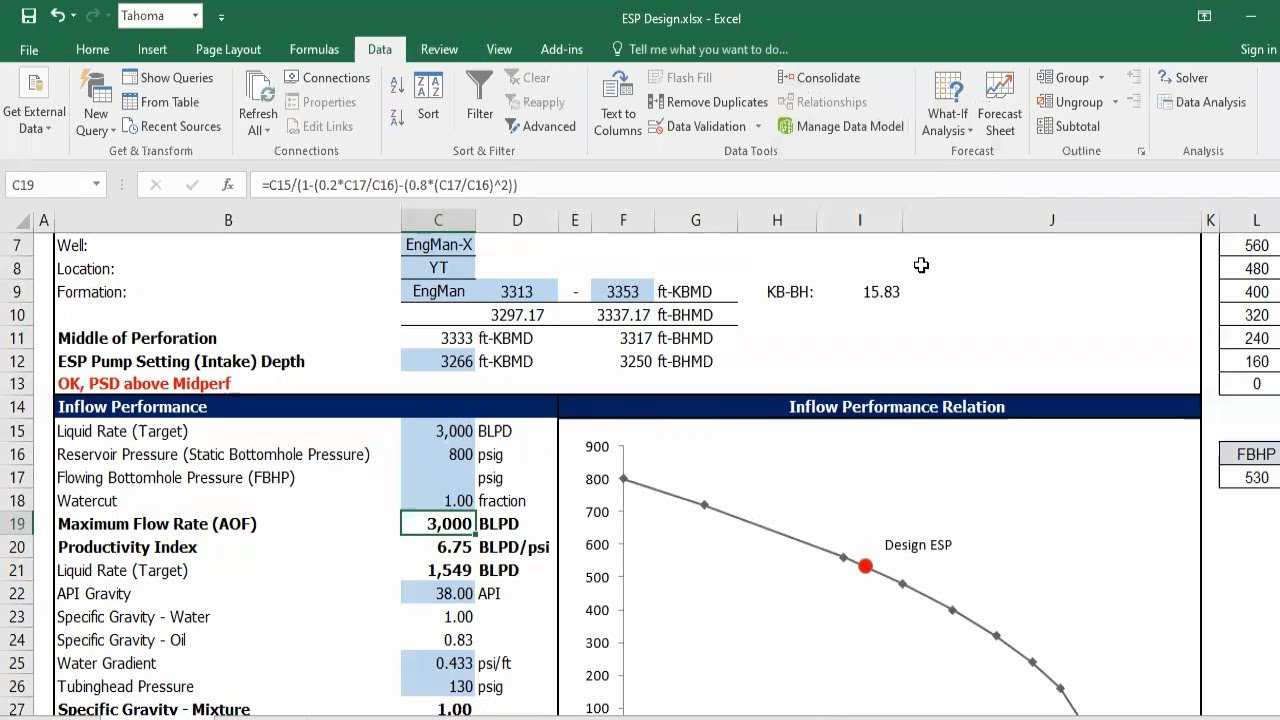The width and height of the screenshot is (1280, 720).
Task: Select the Well name EngMan-X cell
Action: (x=438, y=245)
